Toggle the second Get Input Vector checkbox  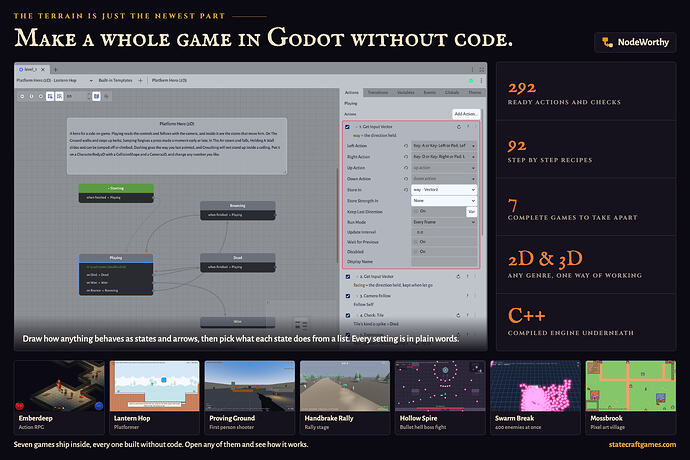348,277
